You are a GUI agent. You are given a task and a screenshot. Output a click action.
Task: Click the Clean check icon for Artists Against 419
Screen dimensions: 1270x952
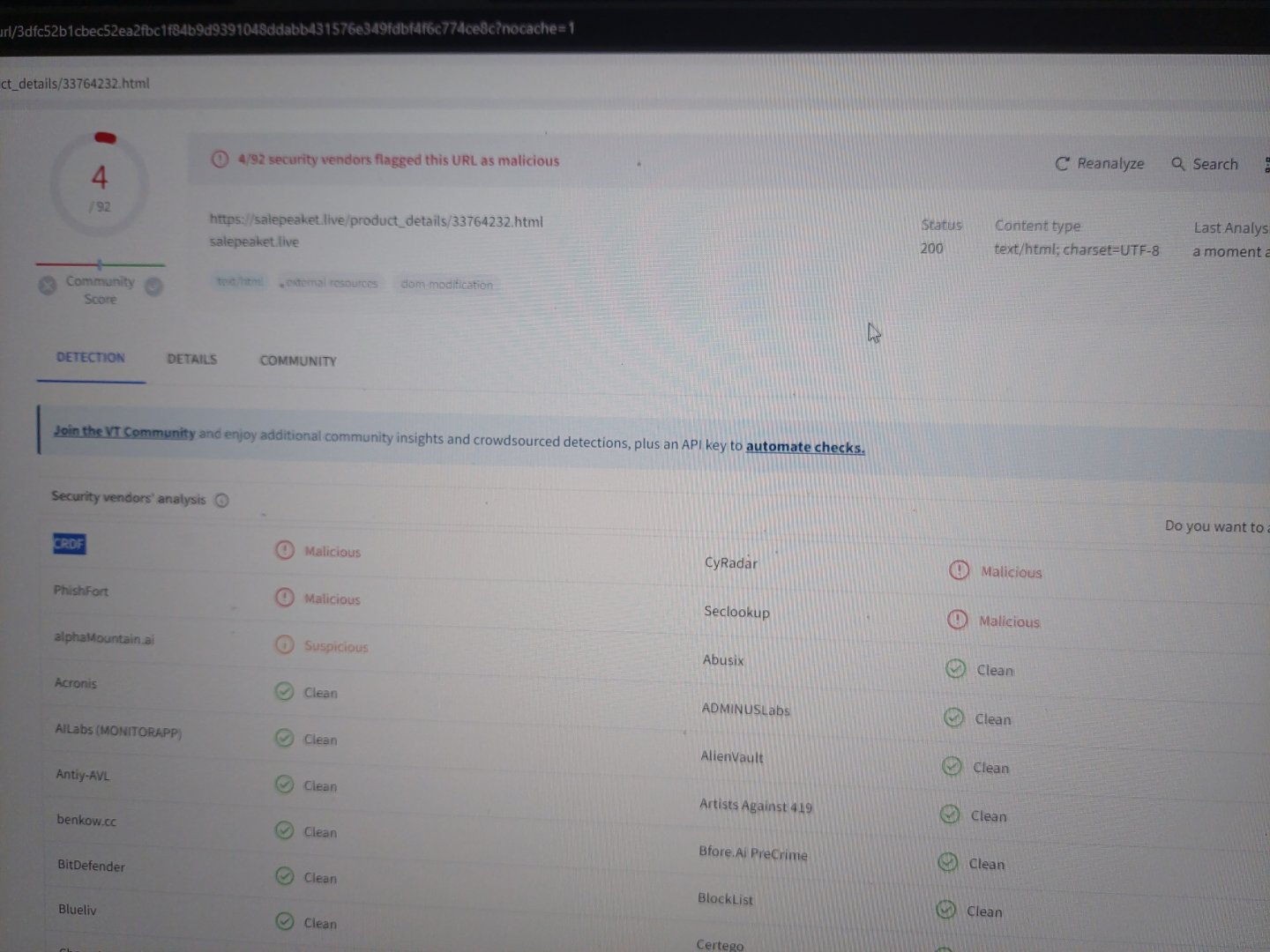pyautogui.click(x=949, y=814)
